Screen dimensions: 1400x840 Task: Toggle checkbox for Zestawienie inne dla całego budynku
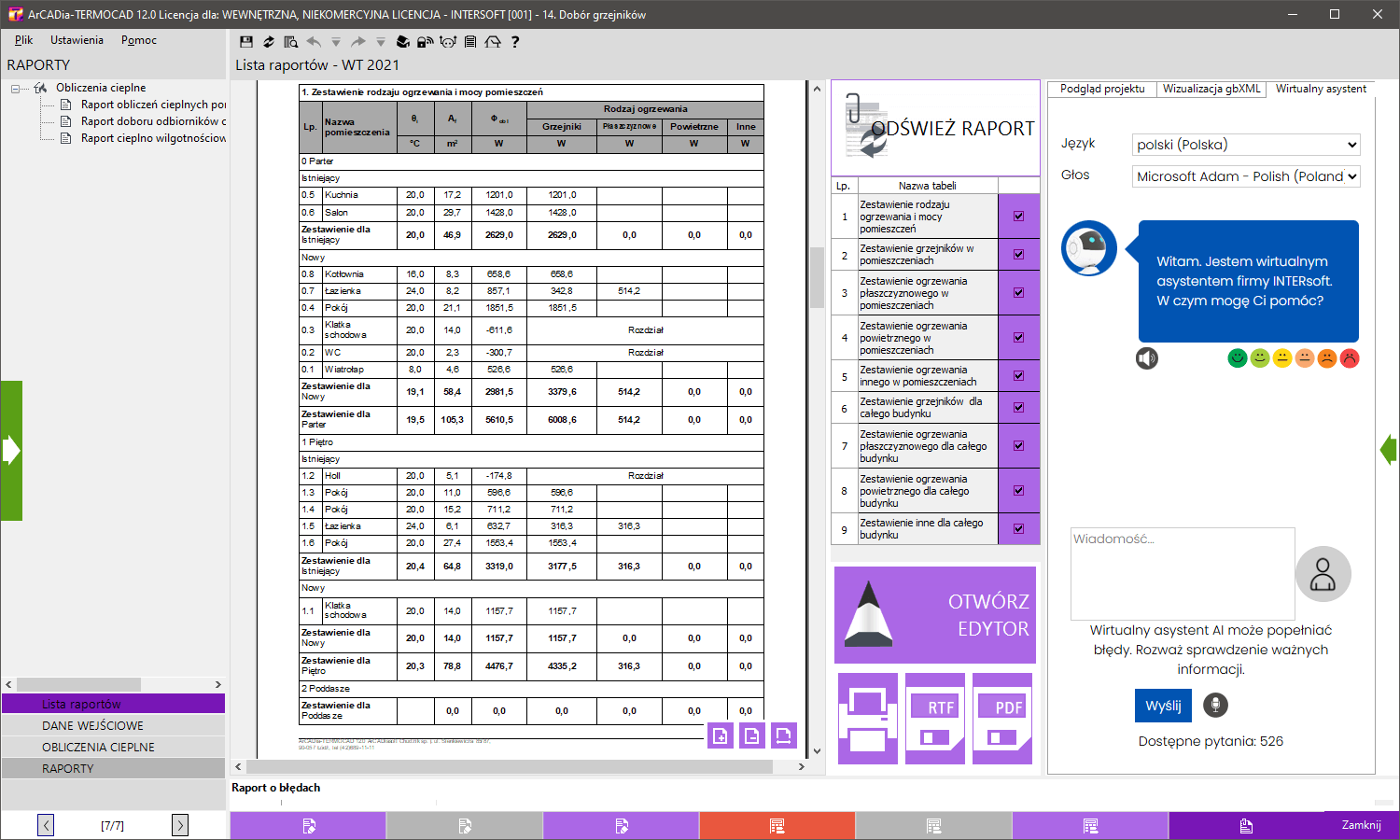tap(1018, 529)
